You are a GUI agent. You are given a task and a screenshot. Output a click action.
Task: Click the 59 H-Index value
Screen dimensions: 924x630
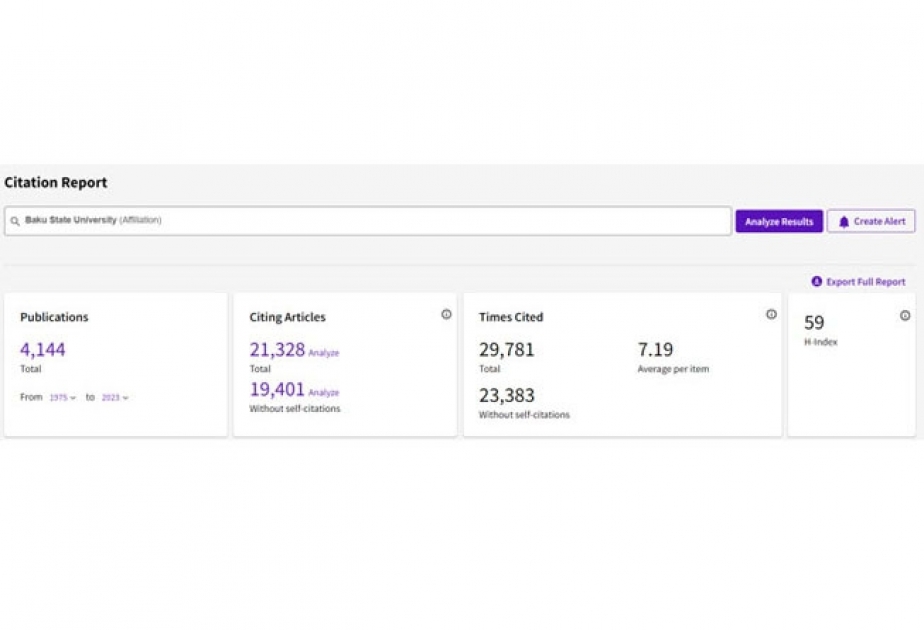[x=814, y=322]
